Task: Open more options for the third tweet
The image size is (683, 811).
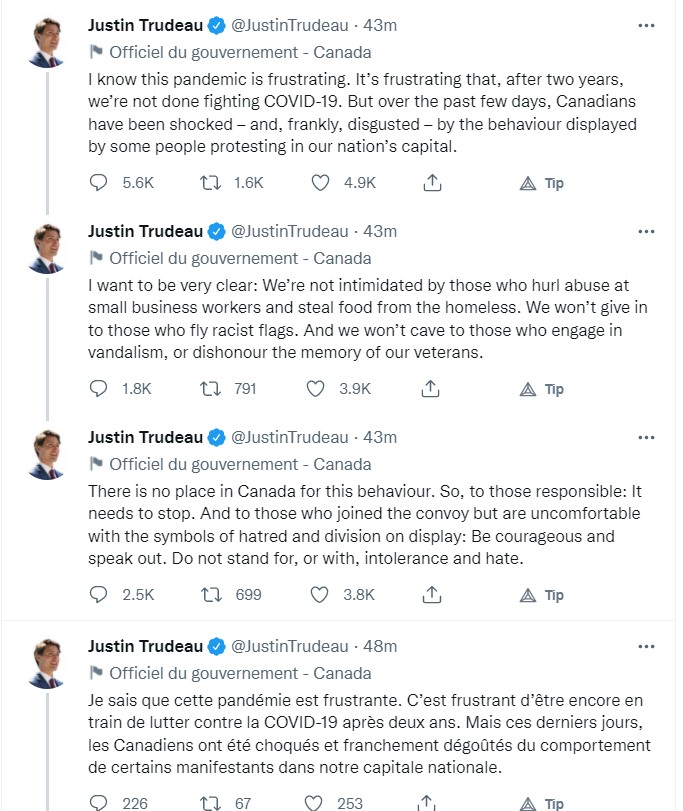Action: click(x=646, y=438)
